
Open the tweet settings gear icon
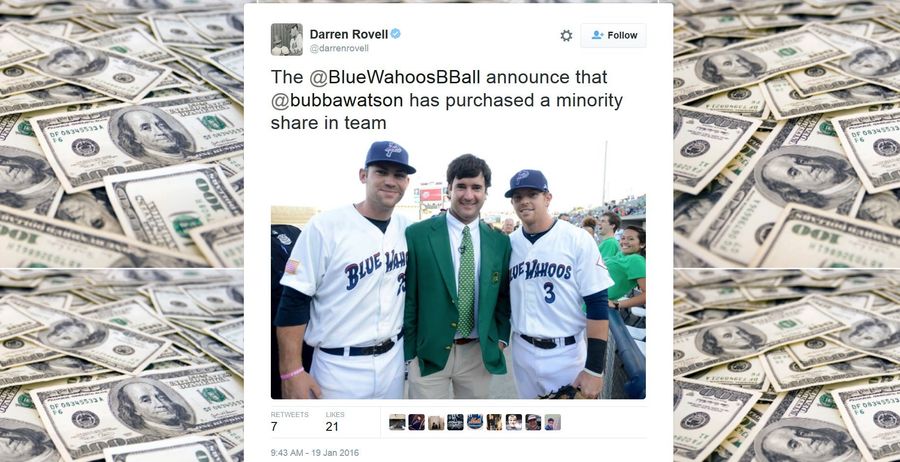click(566, 36)
